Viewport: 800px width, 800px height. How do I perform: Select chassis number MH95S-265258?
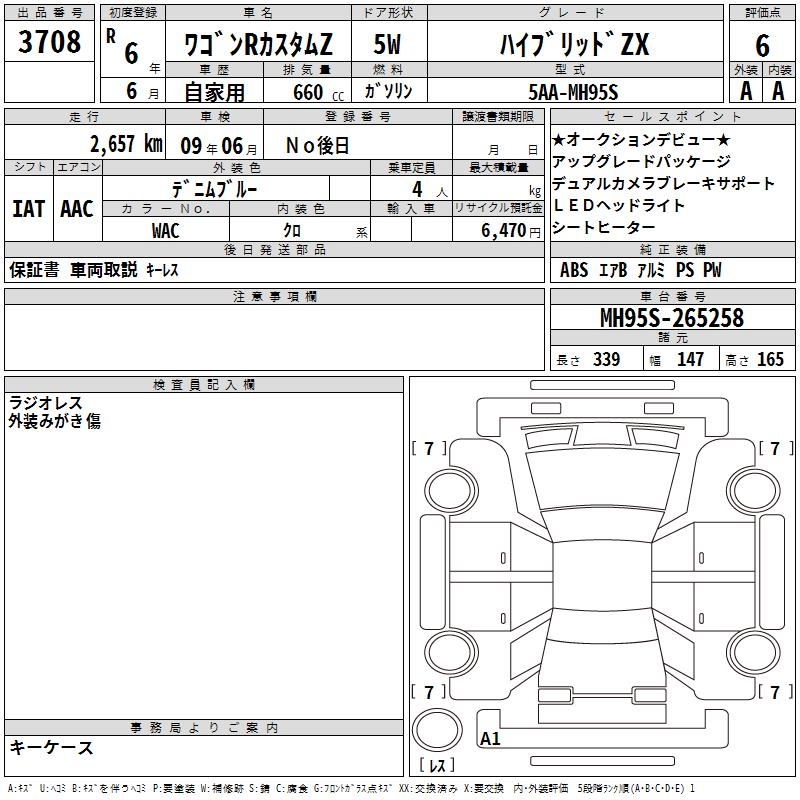click(x=671, y=318)
